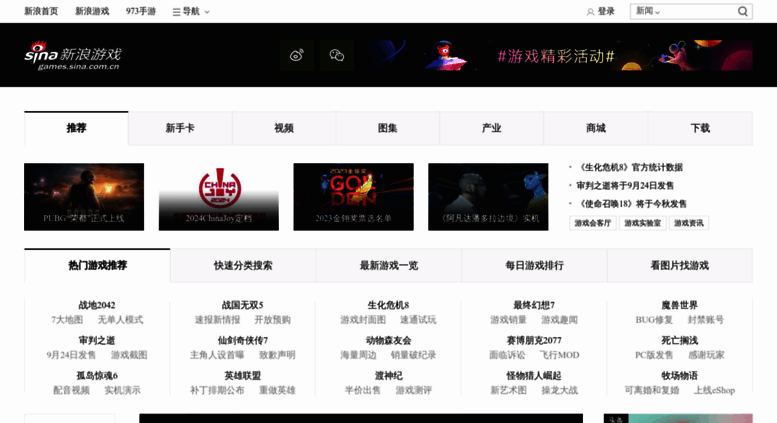Open the 无单人模式 link
The width and height of the screenshot is (777, 423).
tap(120, 320)
